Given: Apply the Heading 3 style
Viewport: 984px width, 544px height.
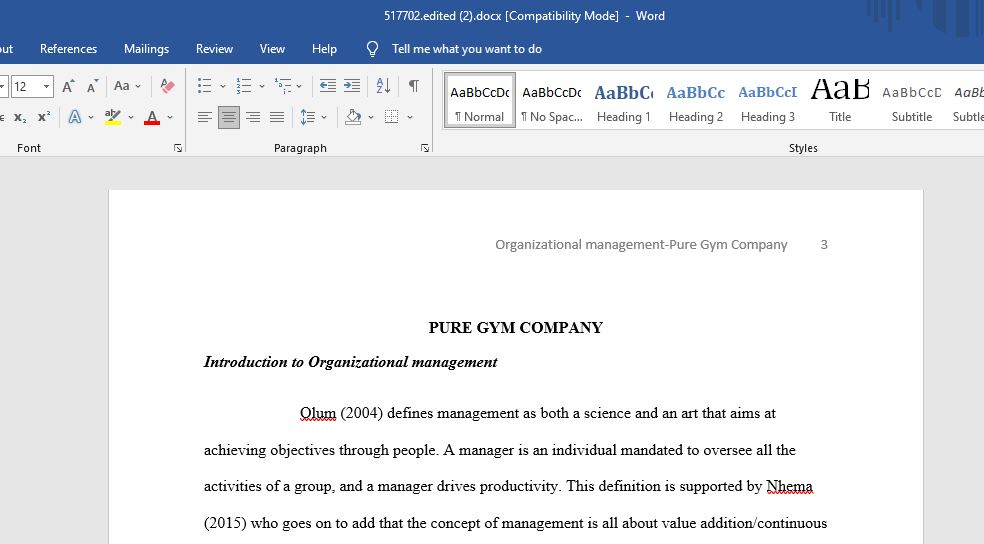Looking at the screenshot, I should pyautogui.click(x=767, y=100).
